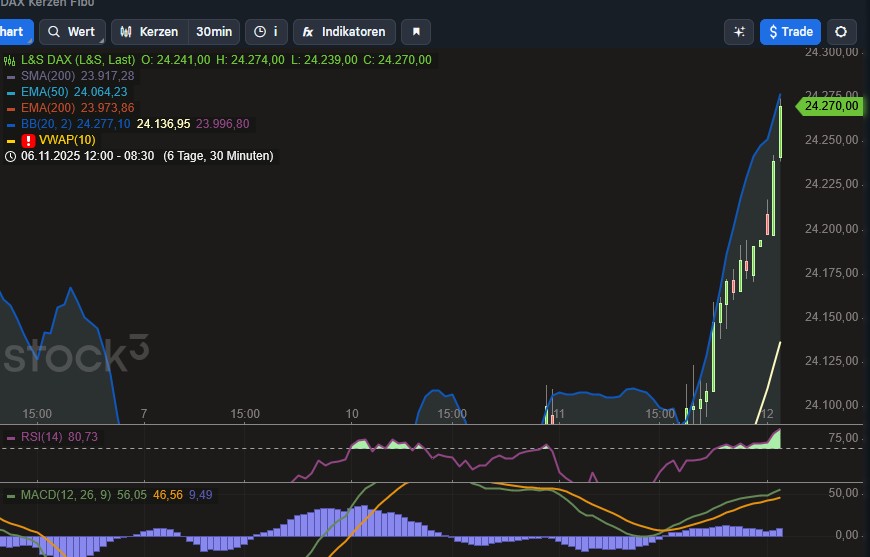Open the 30min timeframe dropdown

coord(214,32)
